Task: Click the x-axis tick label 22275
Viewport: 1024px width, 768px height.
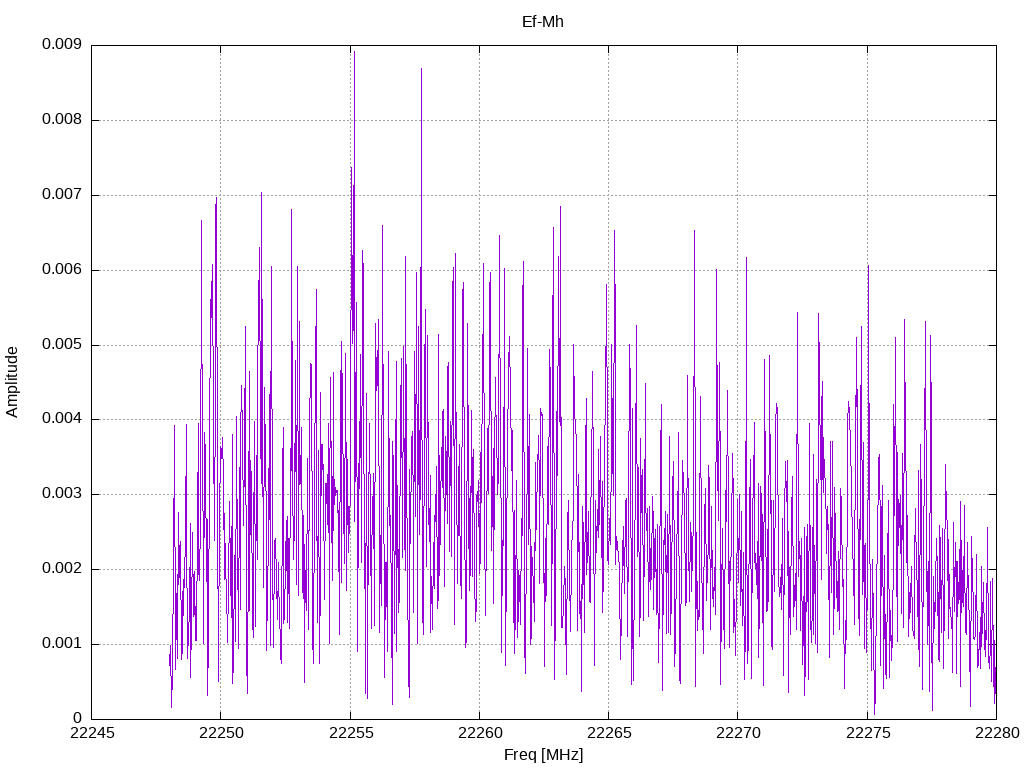Action: tap(868, 733)
